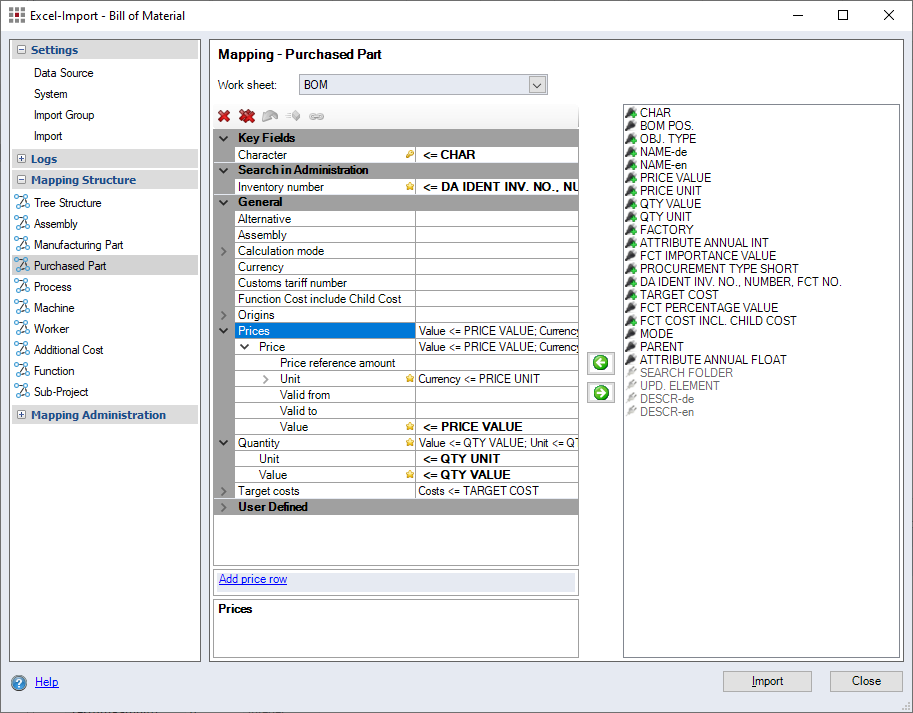Click the key icon in Character row
The width and height of the screenshot is (913, 713).
(409, 155)
